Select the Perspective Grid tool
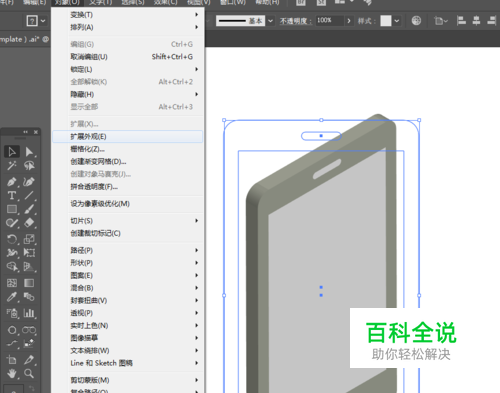The image size is (500, 393). 29,266
